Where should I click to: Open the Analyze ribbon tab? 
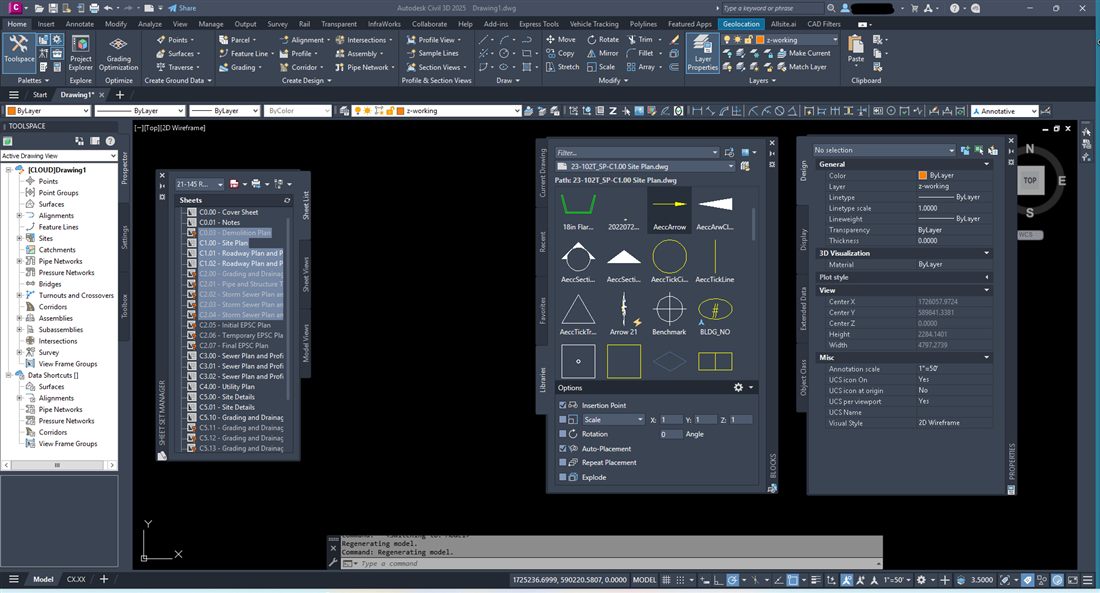point(149,24)
